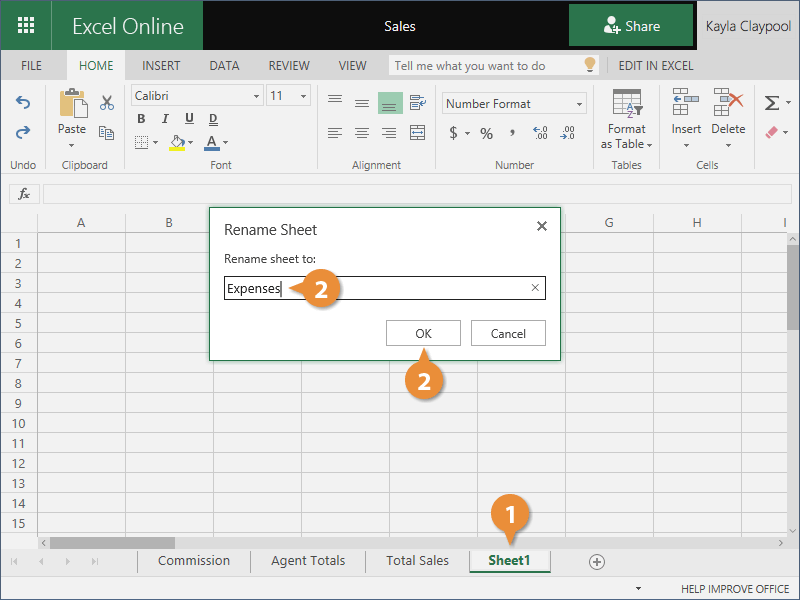Add a new sheet with plus icon
This screenshot has height=600, width=800.
[597, 562]
